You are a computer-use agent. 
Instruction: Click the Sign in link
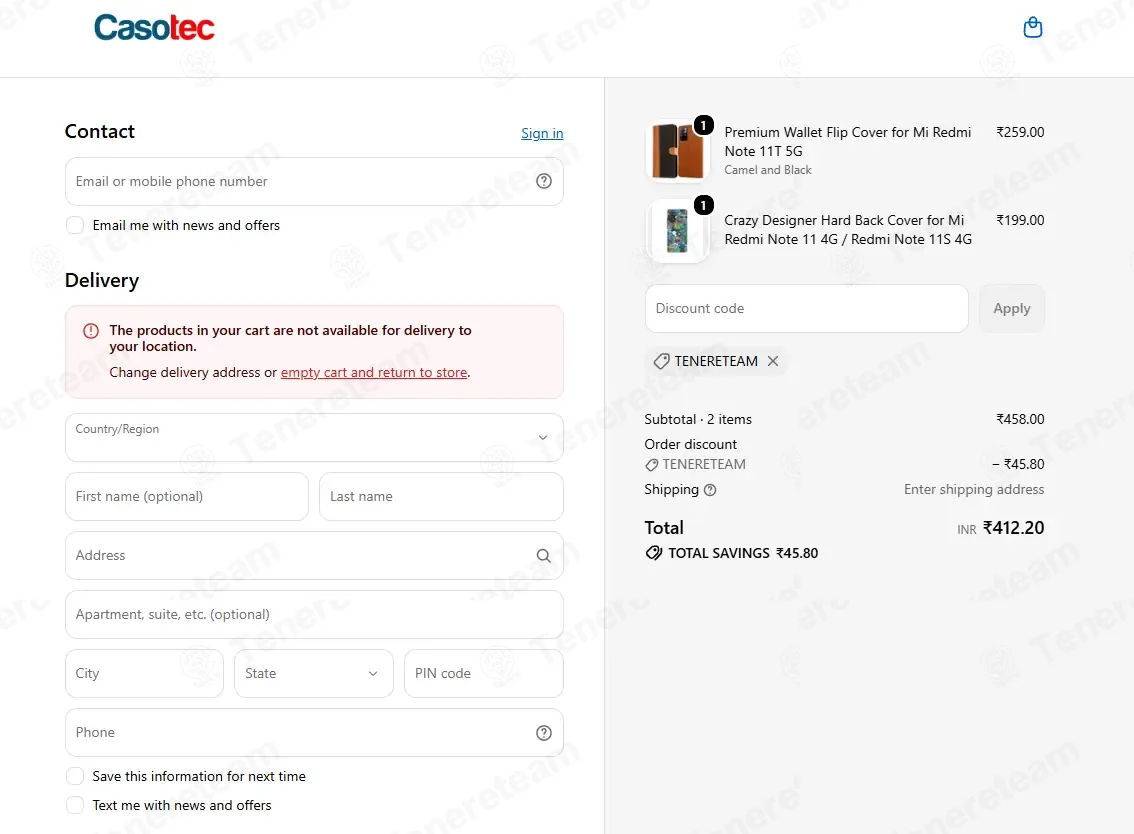click(x=542, y=133)
